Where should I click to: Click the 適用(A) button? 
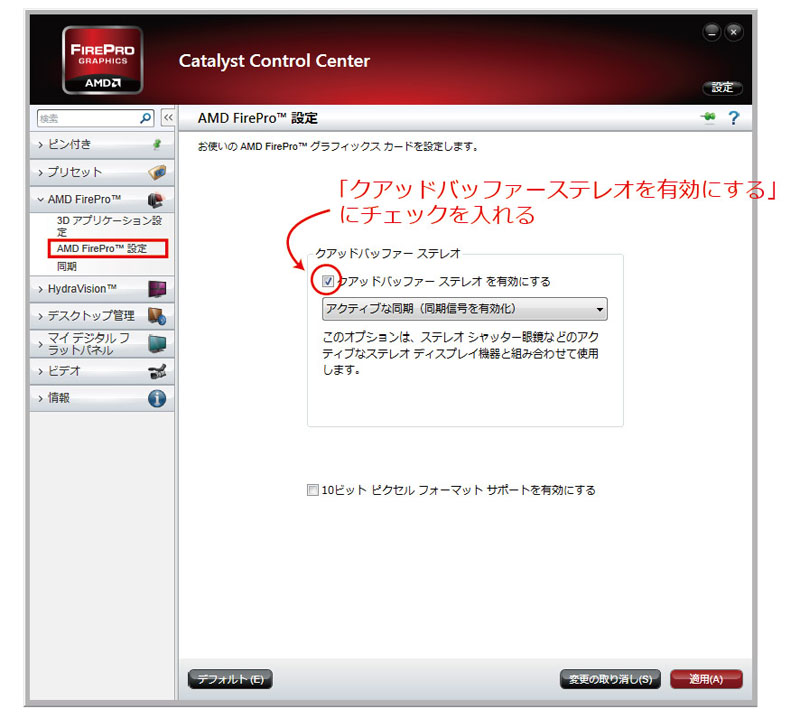(x=706, y=679)
